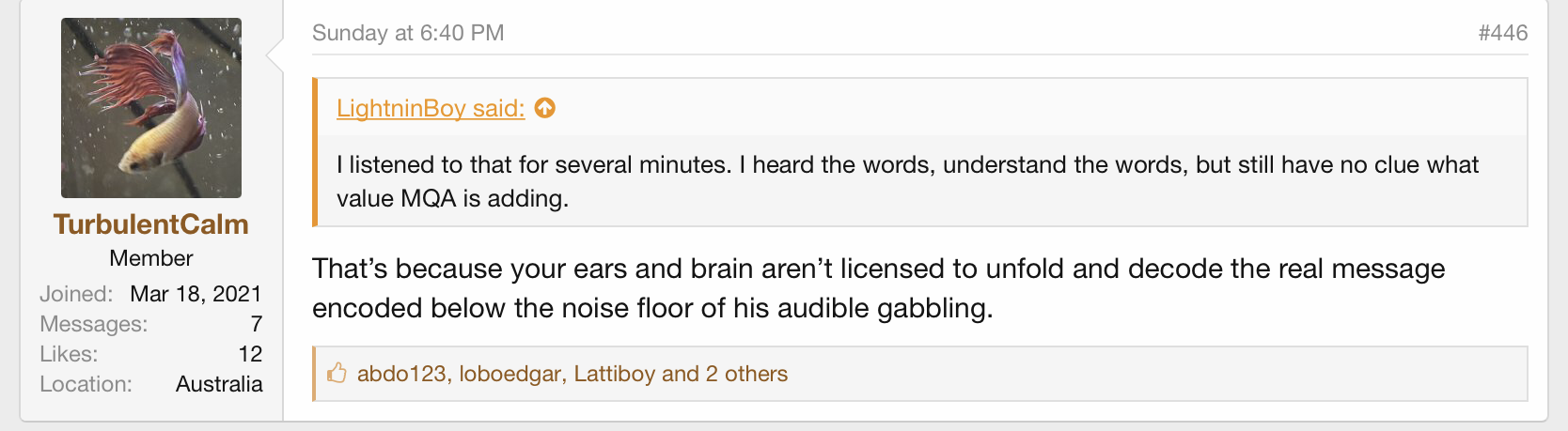Click the thumbs-up like icon

coord(337,374)
